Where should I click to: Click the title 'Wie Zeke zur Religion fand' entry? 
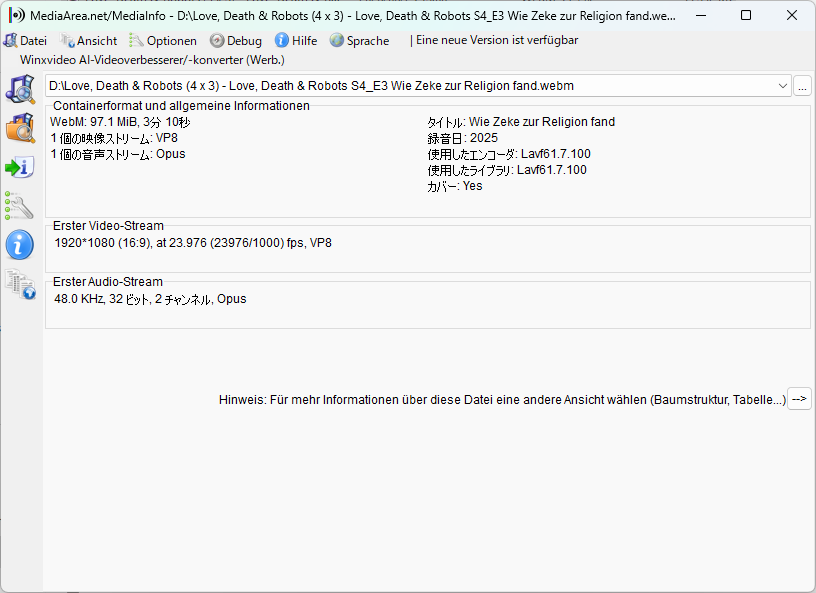pos(521,122)
